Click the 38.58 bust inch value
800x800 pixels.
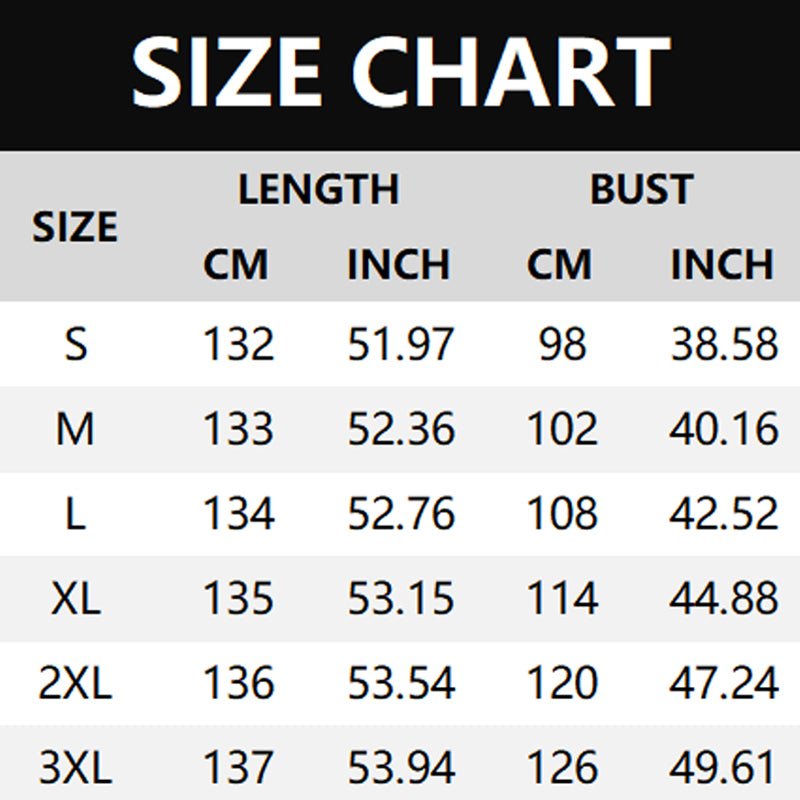723,345
